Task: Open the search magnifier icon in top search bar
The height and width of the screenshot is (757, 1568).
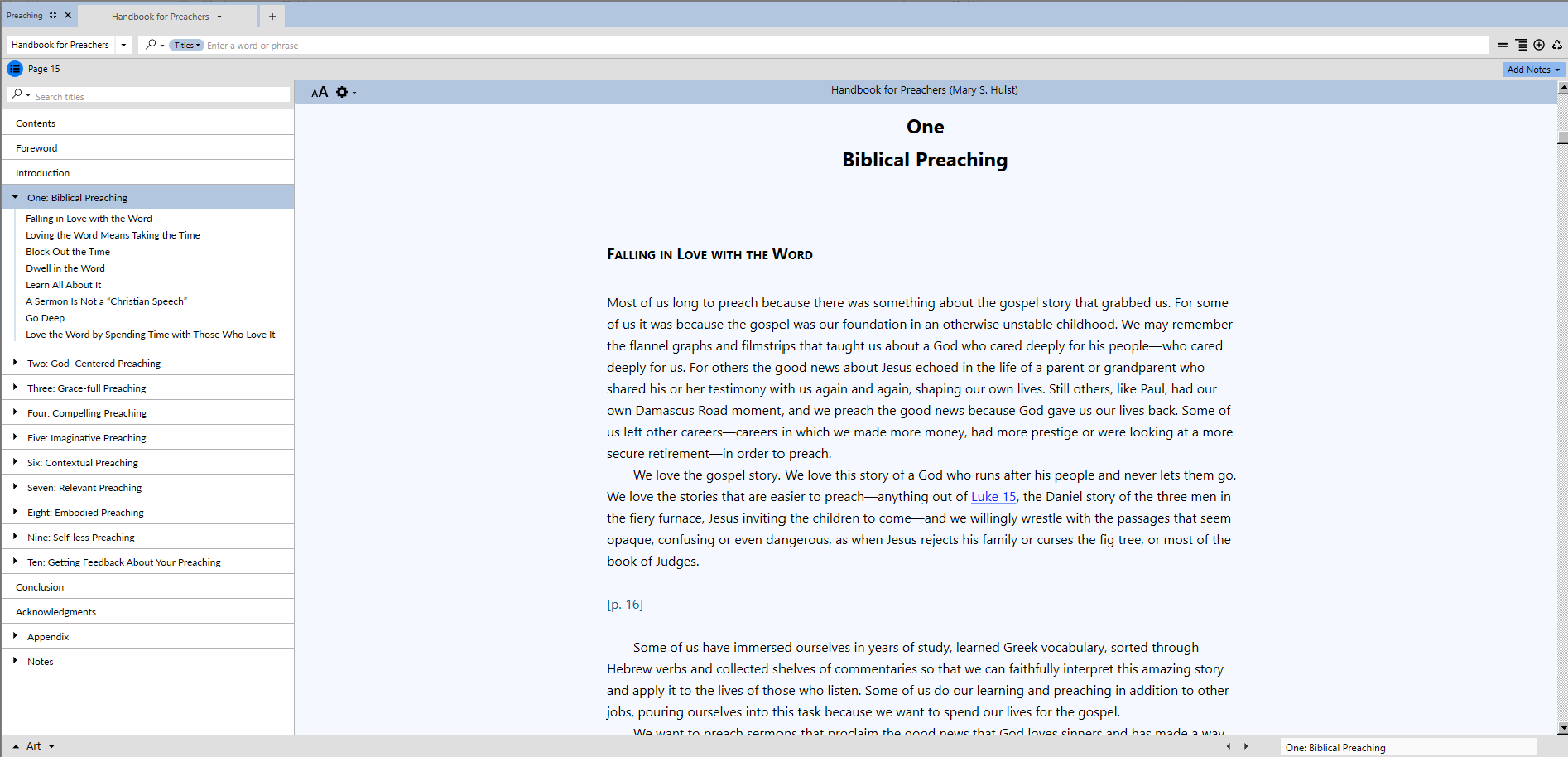Action: (x=151, y=45)
